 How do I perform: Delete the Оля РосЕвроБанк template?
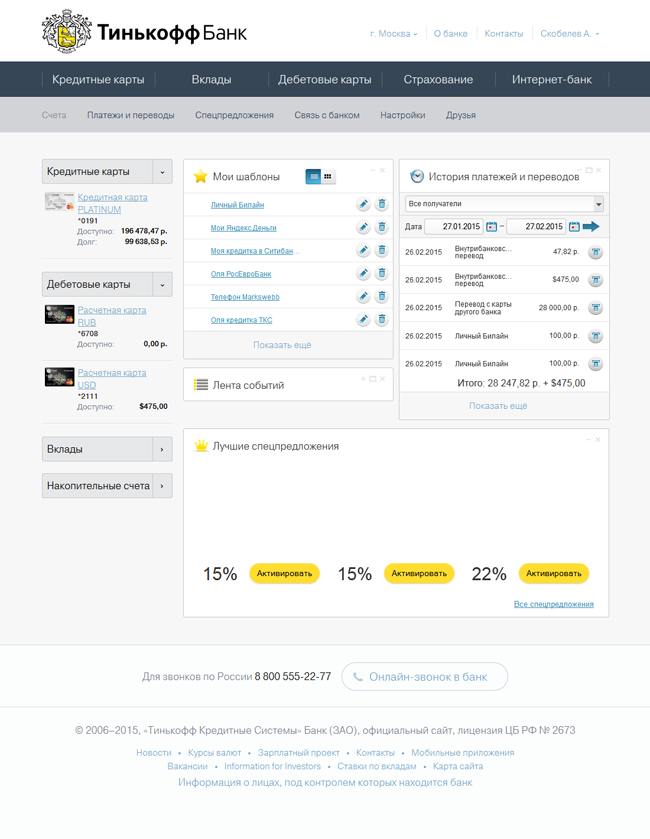[381, 273]
